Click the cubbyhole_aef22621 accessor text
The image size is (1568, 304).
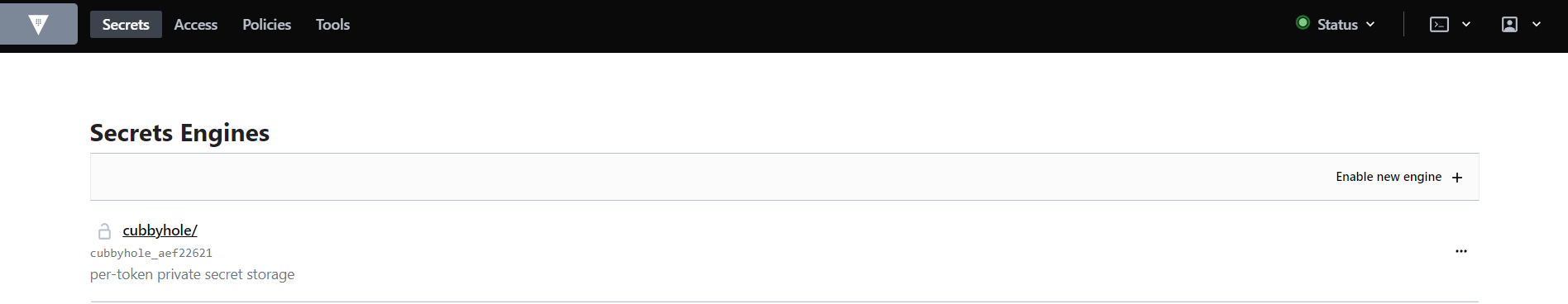pyautogui.click(x=151, y=253)
